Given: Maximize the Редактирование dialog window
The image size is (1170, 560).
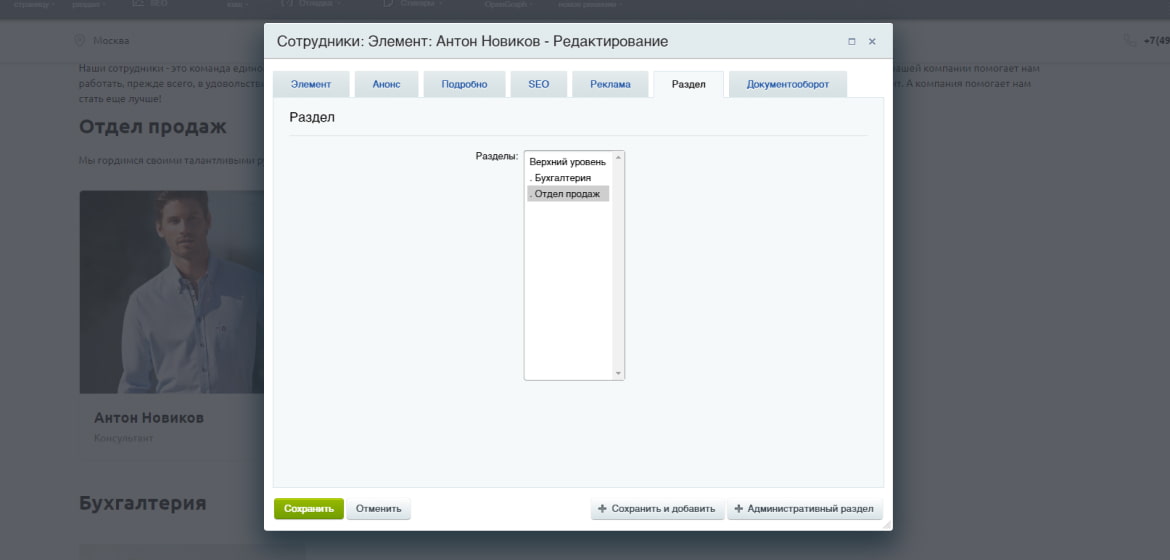Looking at the screenshot, I should coord(851,42).
